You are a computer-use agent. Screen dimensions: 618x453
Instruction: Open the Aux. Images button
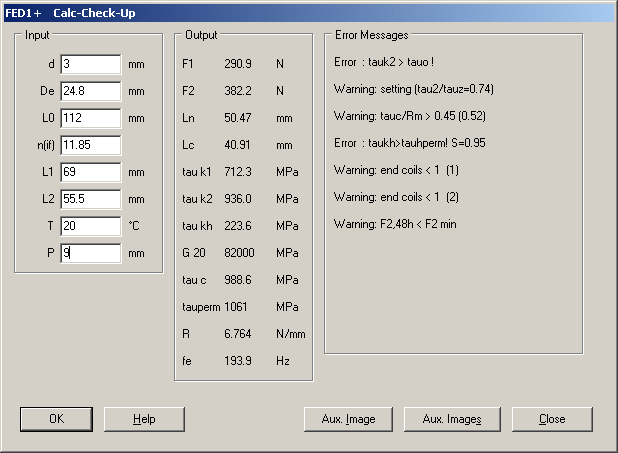452,419
